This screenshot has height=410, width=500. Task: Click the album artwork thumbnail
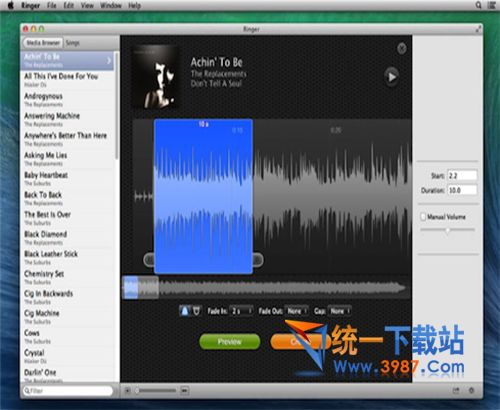(x=155, y=77)
